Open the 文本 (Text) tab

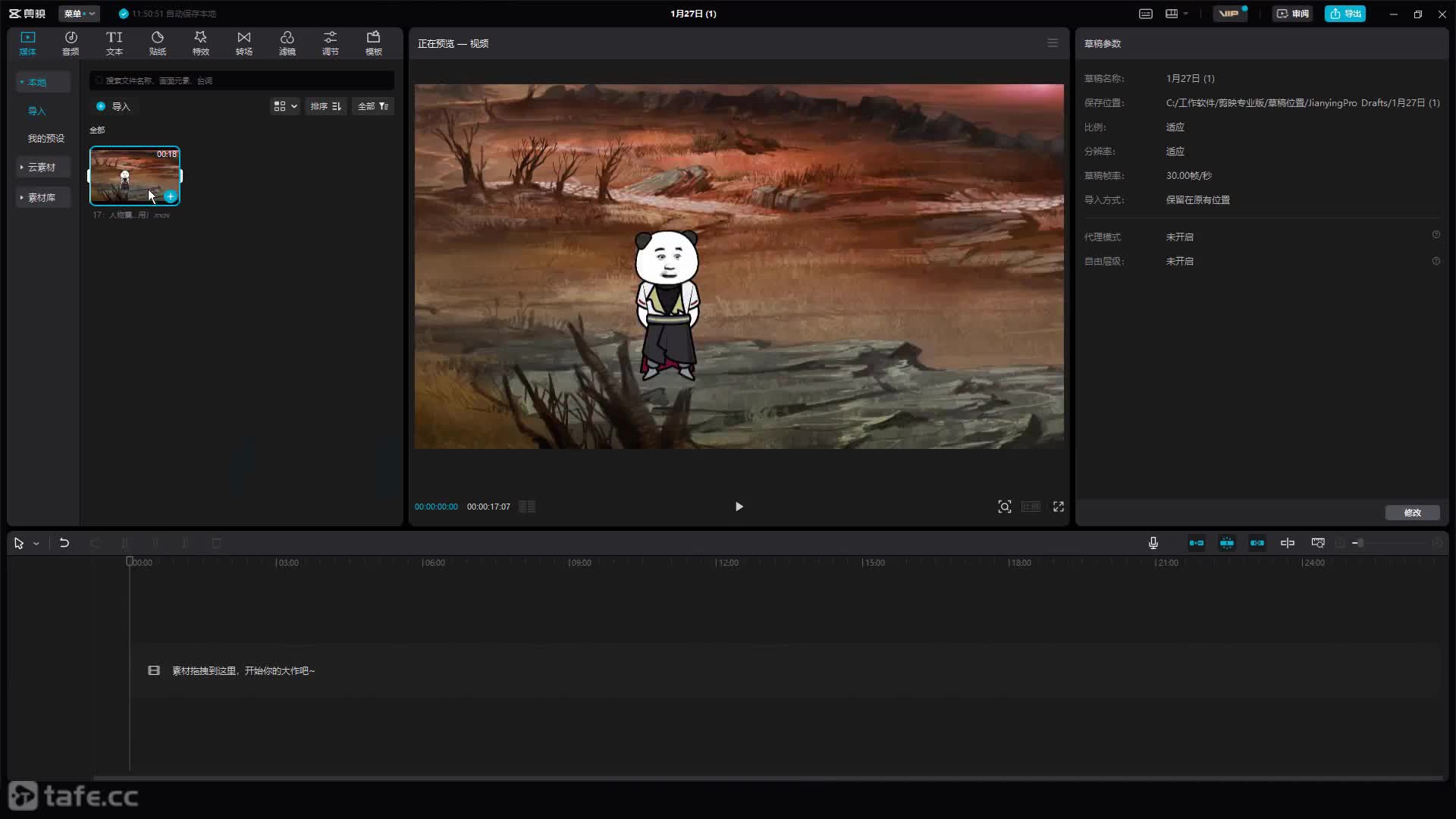tap(114, 43)
